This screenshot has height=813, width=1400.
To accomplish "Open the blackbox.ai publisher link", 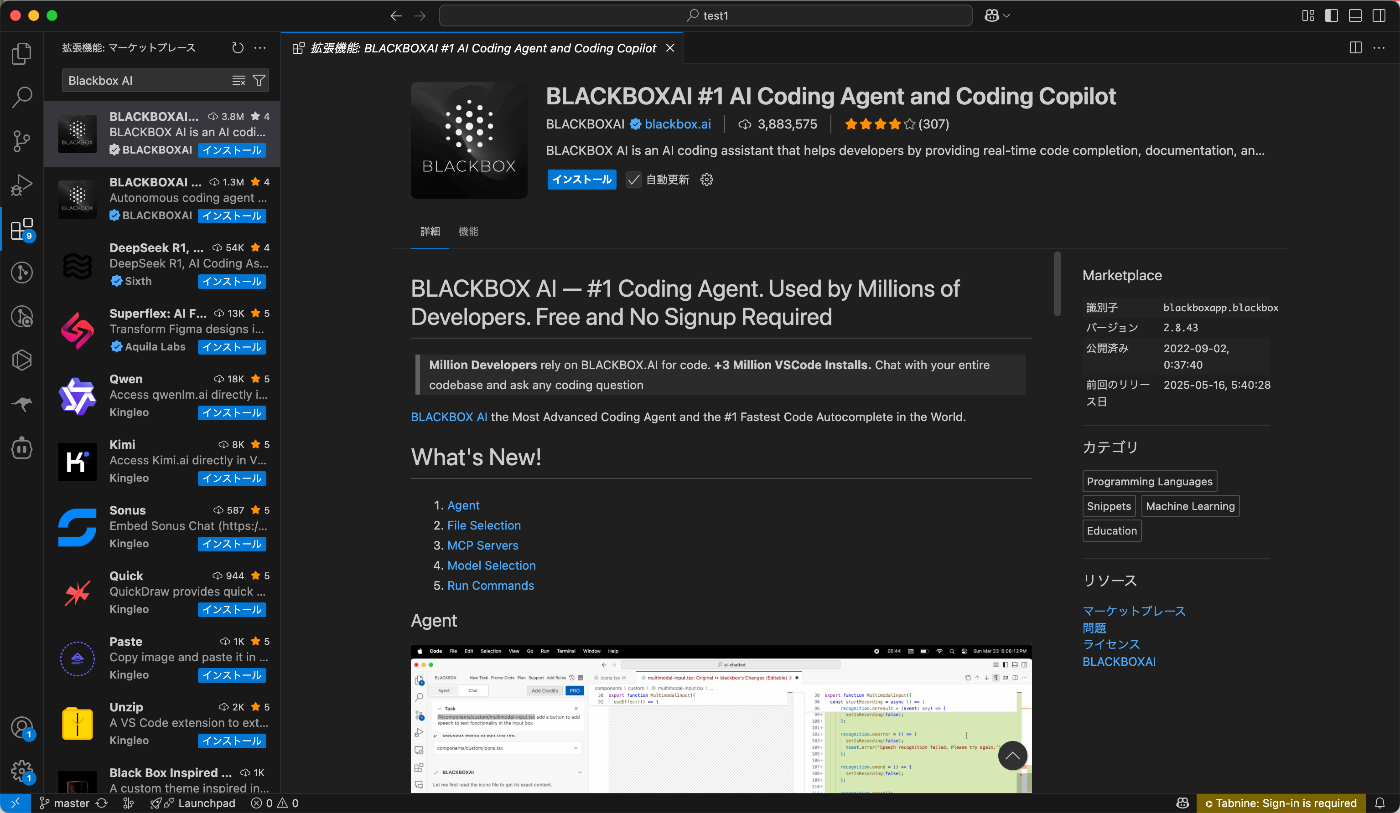I will pos(678,124).
